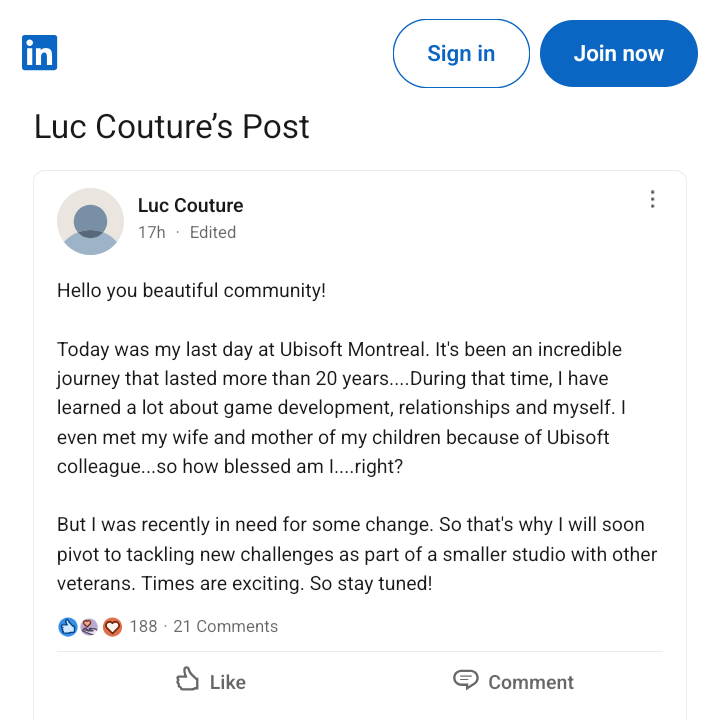Open the post's three-dot options menu
Image resolution: width=720 pixels, height=720 pixels.
click(x=652, y=199)
